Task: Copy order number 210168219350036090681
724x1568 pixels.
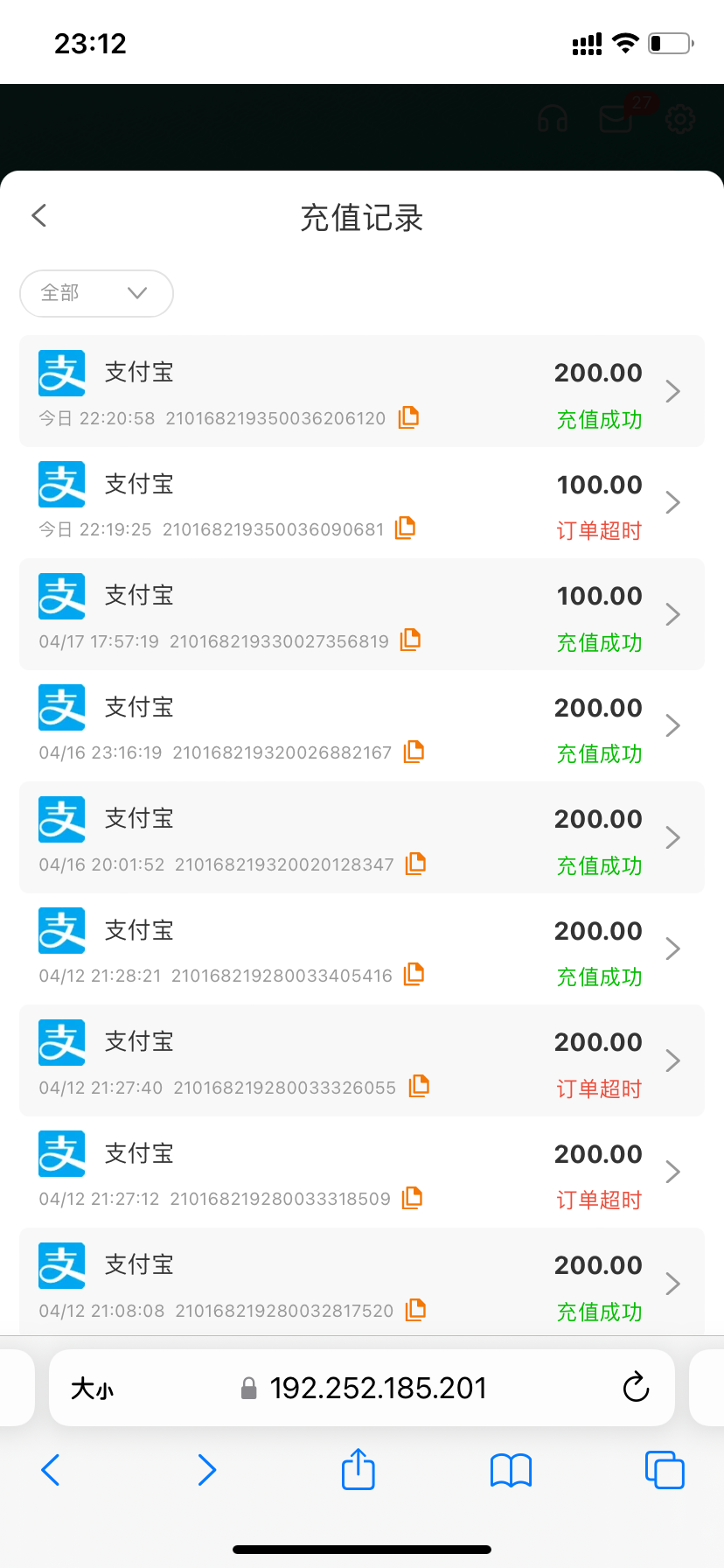Action: (x=405, y=528)
